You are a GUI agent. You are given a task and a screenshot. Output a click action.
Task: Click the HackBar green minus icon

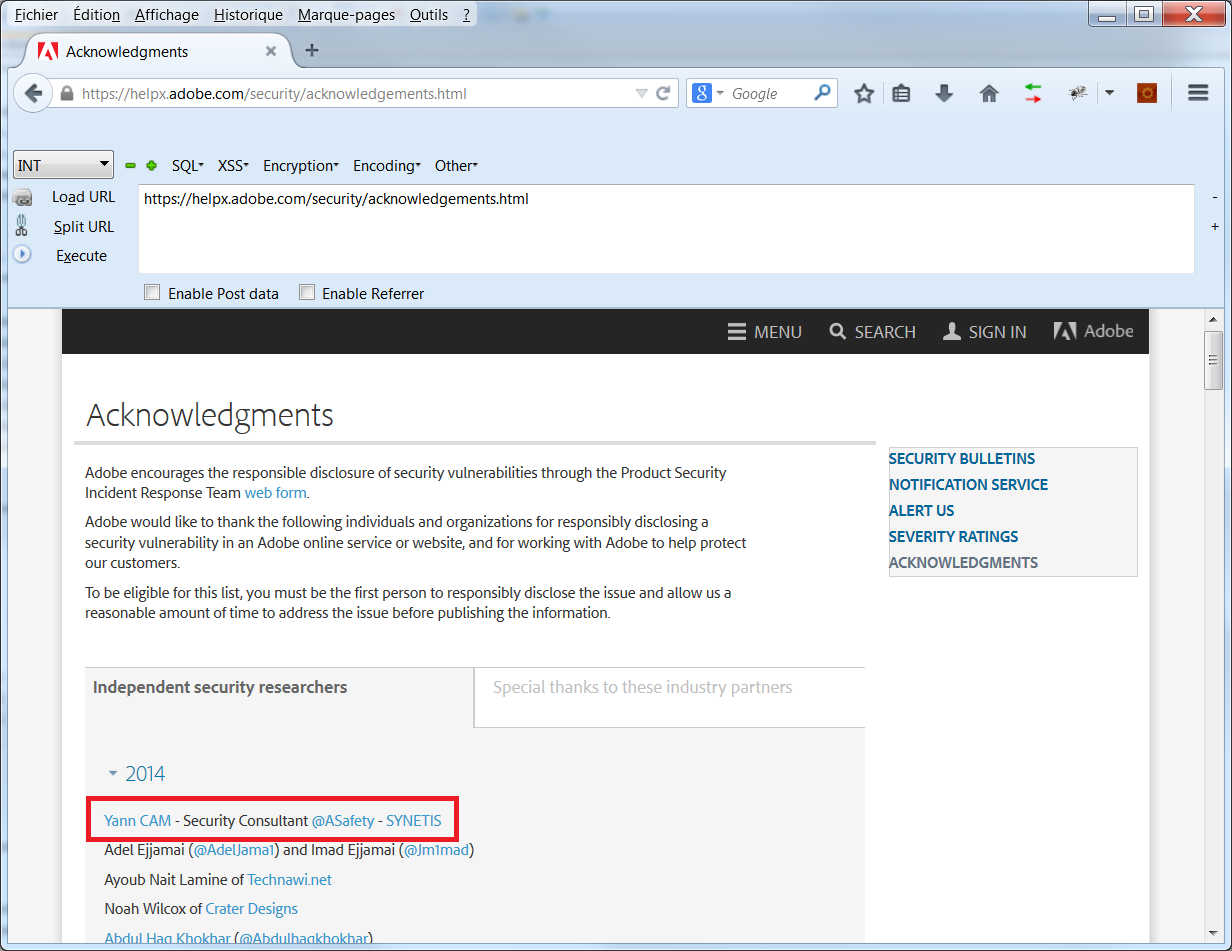click(x=130, y=166)
